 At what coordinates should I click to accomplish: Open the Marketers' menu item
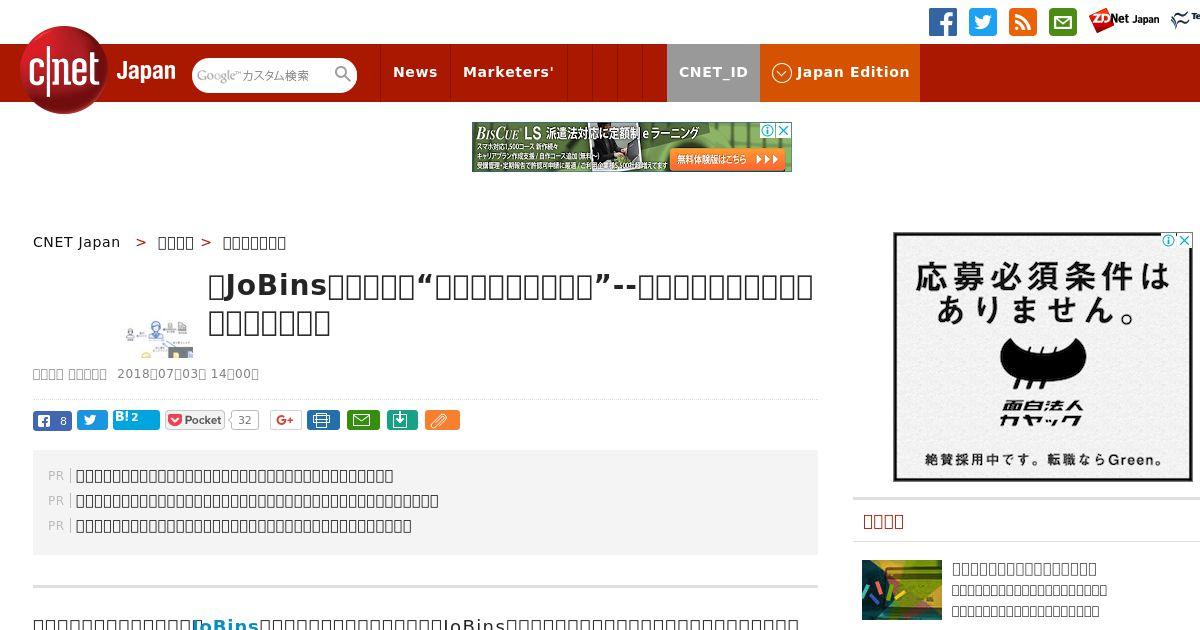click(508, 72)
